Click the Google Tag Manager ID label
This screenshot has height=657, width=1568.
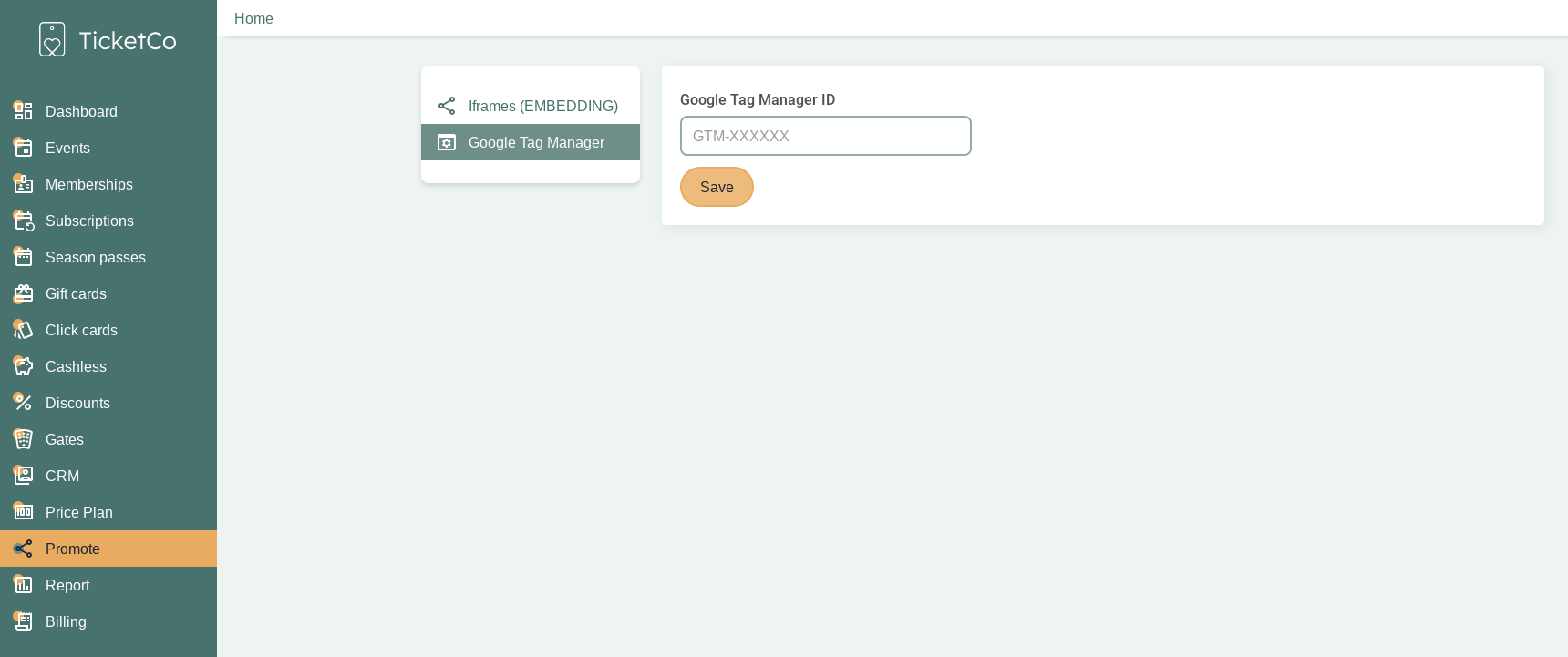[x=758, y=99]
